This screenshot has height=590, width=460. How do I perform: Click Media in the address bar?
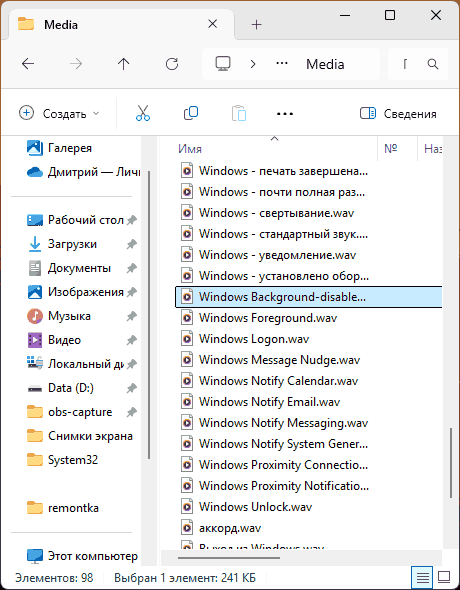coord(325,64)
